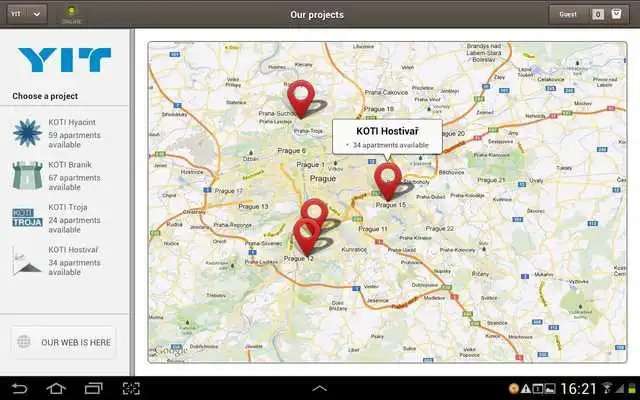
Task: Open the shopping cart icon
Action: click(x=616, y=14)
